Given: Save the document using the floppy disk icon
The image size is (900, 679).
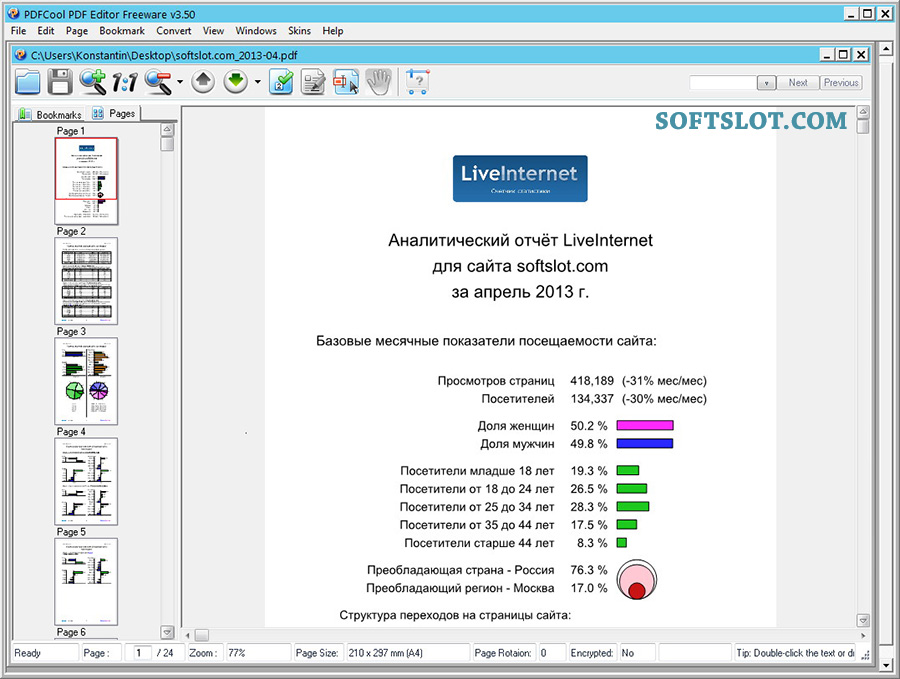Looking at the screenshot, I should point(59,82).
